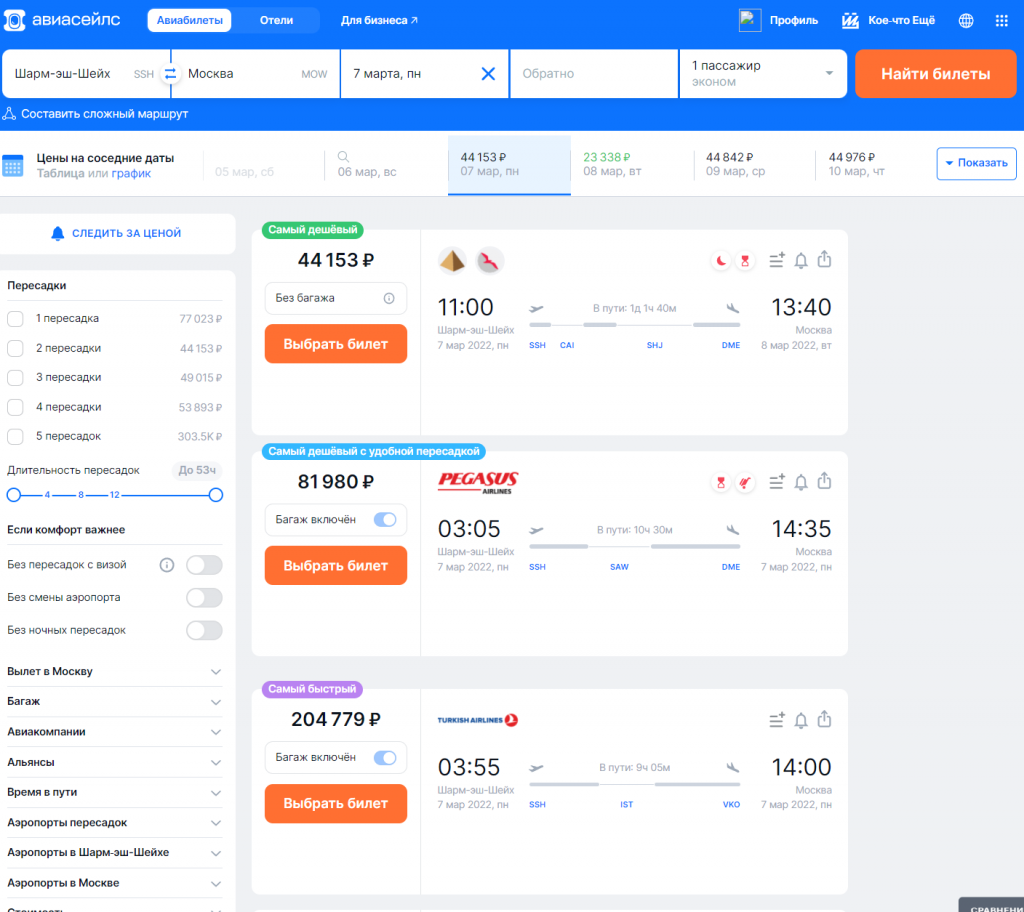Set price alert bell on 44 153 ₽ ticket
The width and height of the screenshot is (1024, 912).
[801, 261]
